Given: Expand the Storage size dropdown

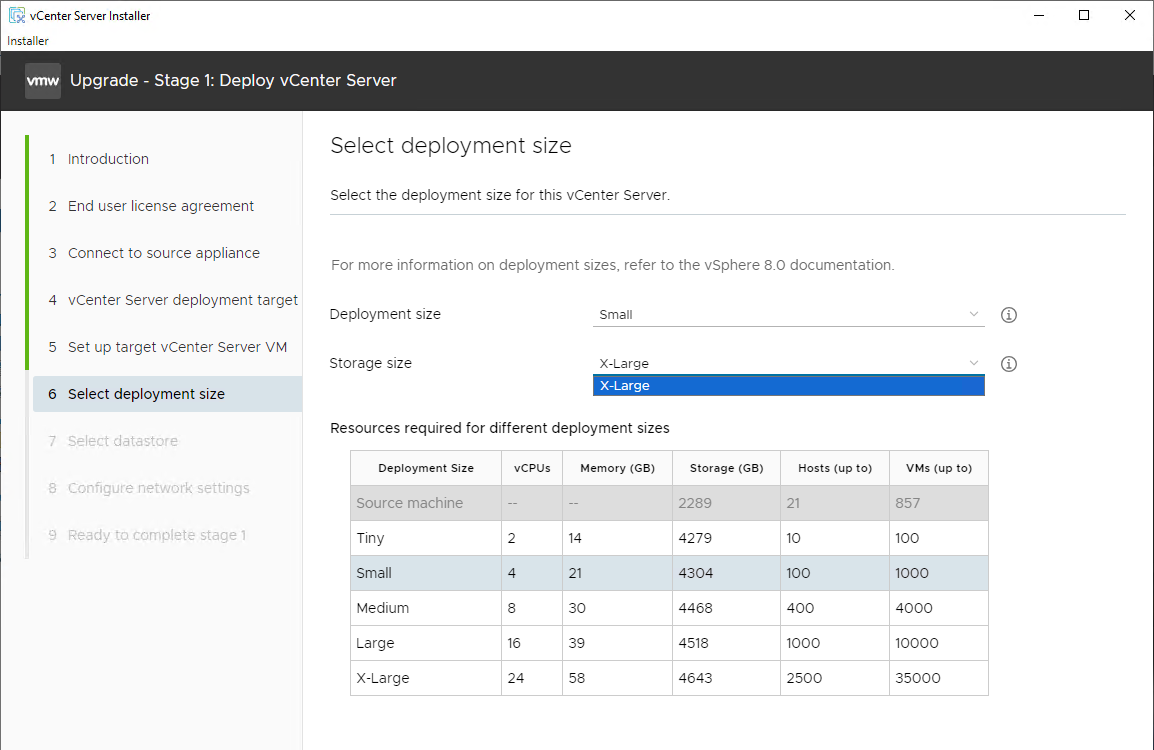Looking at the screenshot, I should 788,364.
